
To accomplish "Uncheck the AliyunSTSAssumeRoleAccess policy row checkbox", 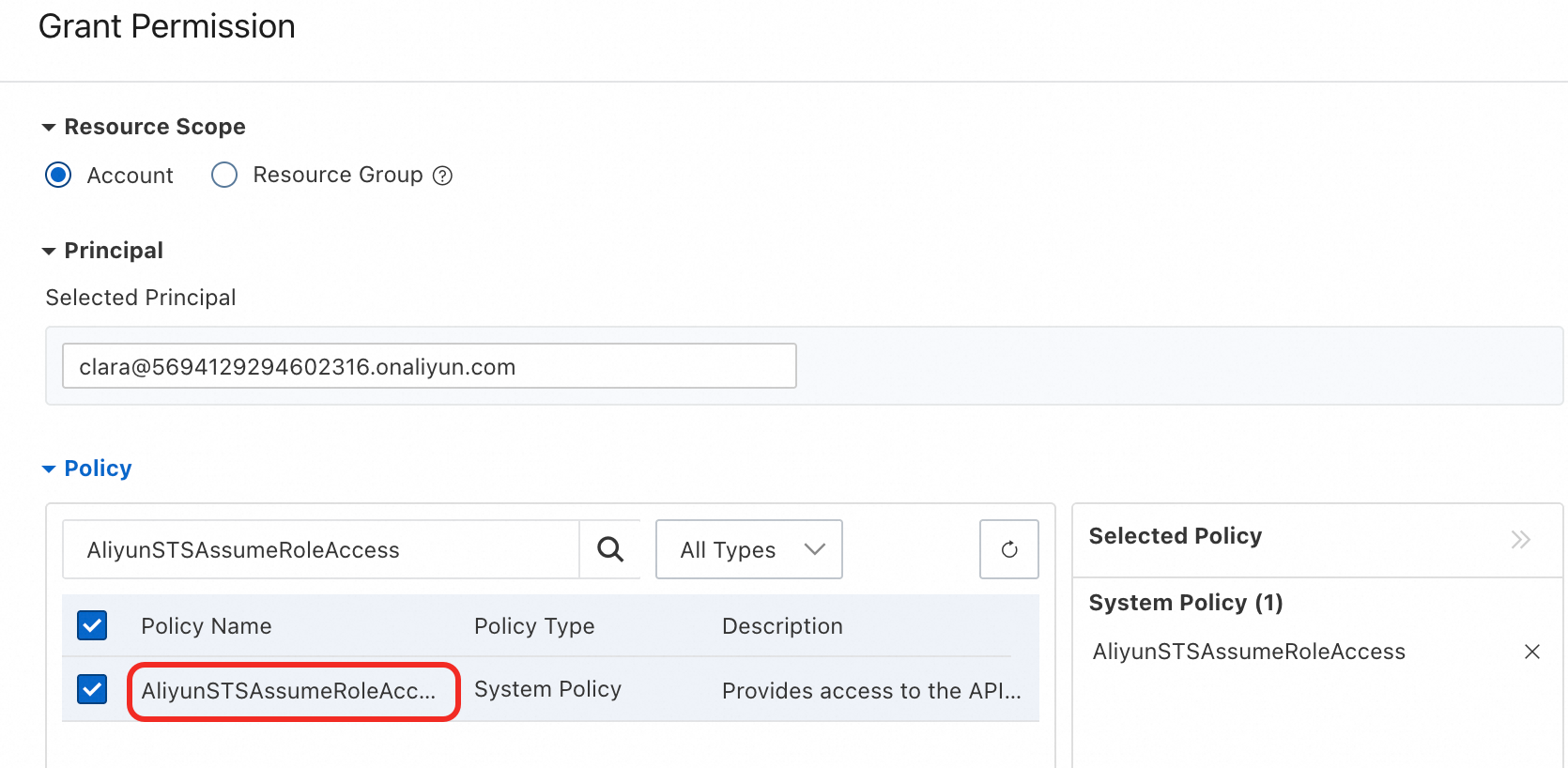I will (92, 689).
